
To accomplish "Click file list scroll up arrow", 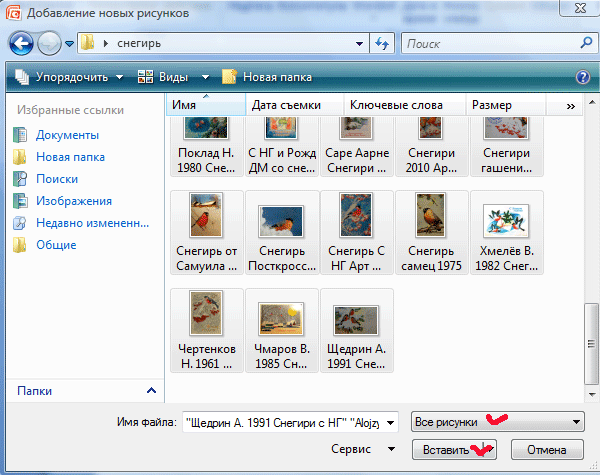I will 592,102.
